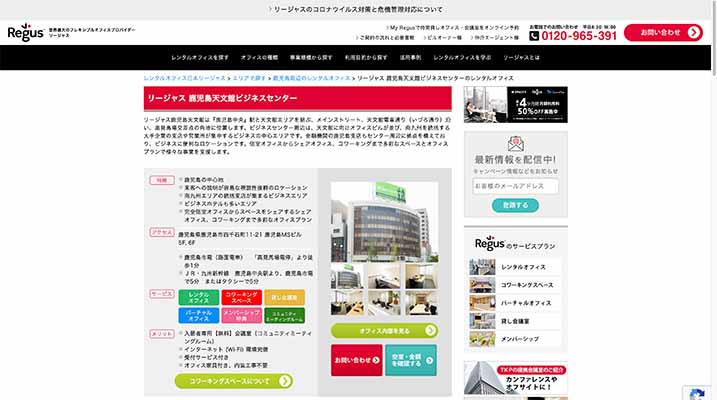Open オフィスの種類 menu item

pos(259,58)
